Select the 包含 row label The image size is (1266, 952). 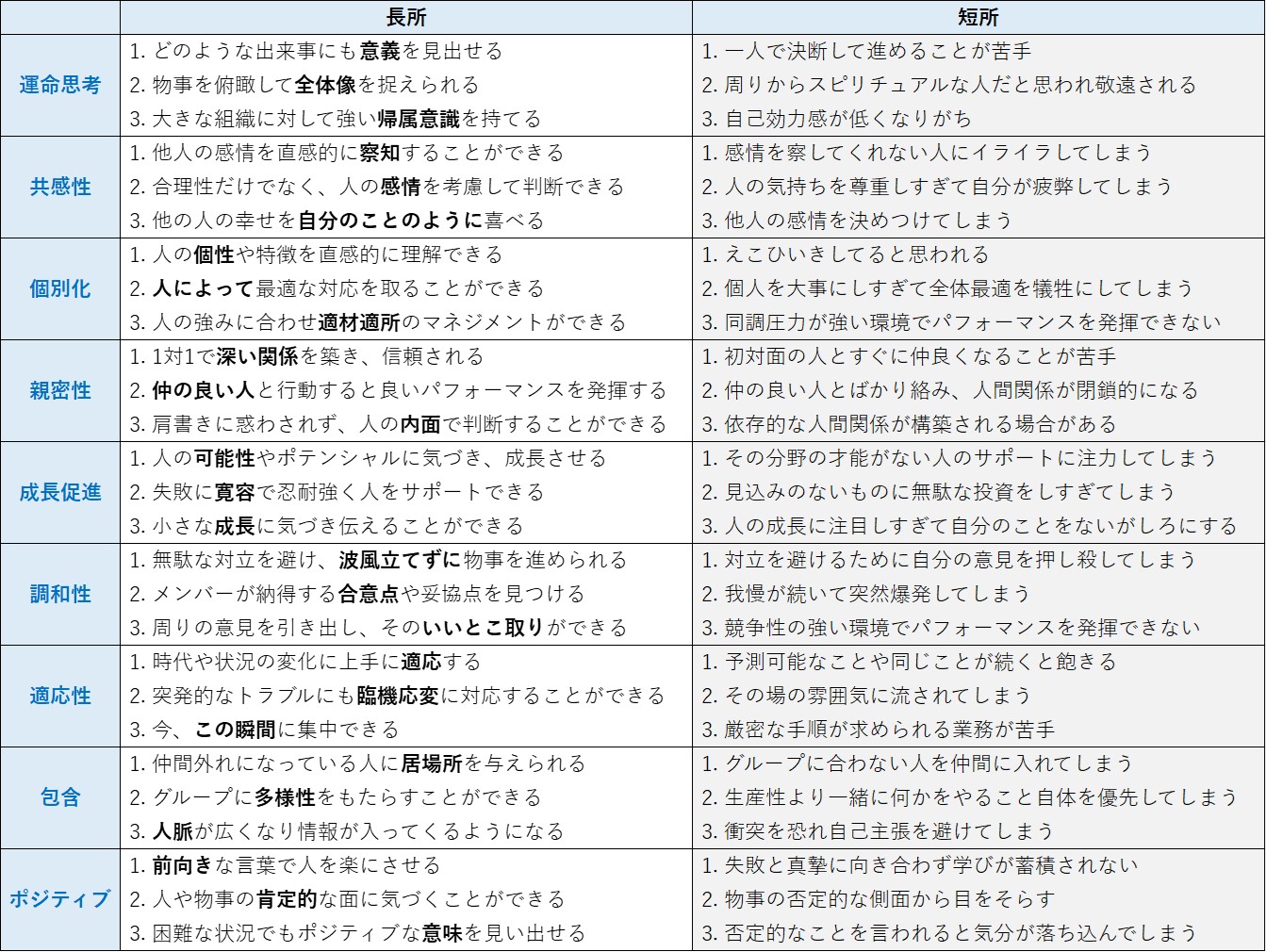(x=60, y=797)
